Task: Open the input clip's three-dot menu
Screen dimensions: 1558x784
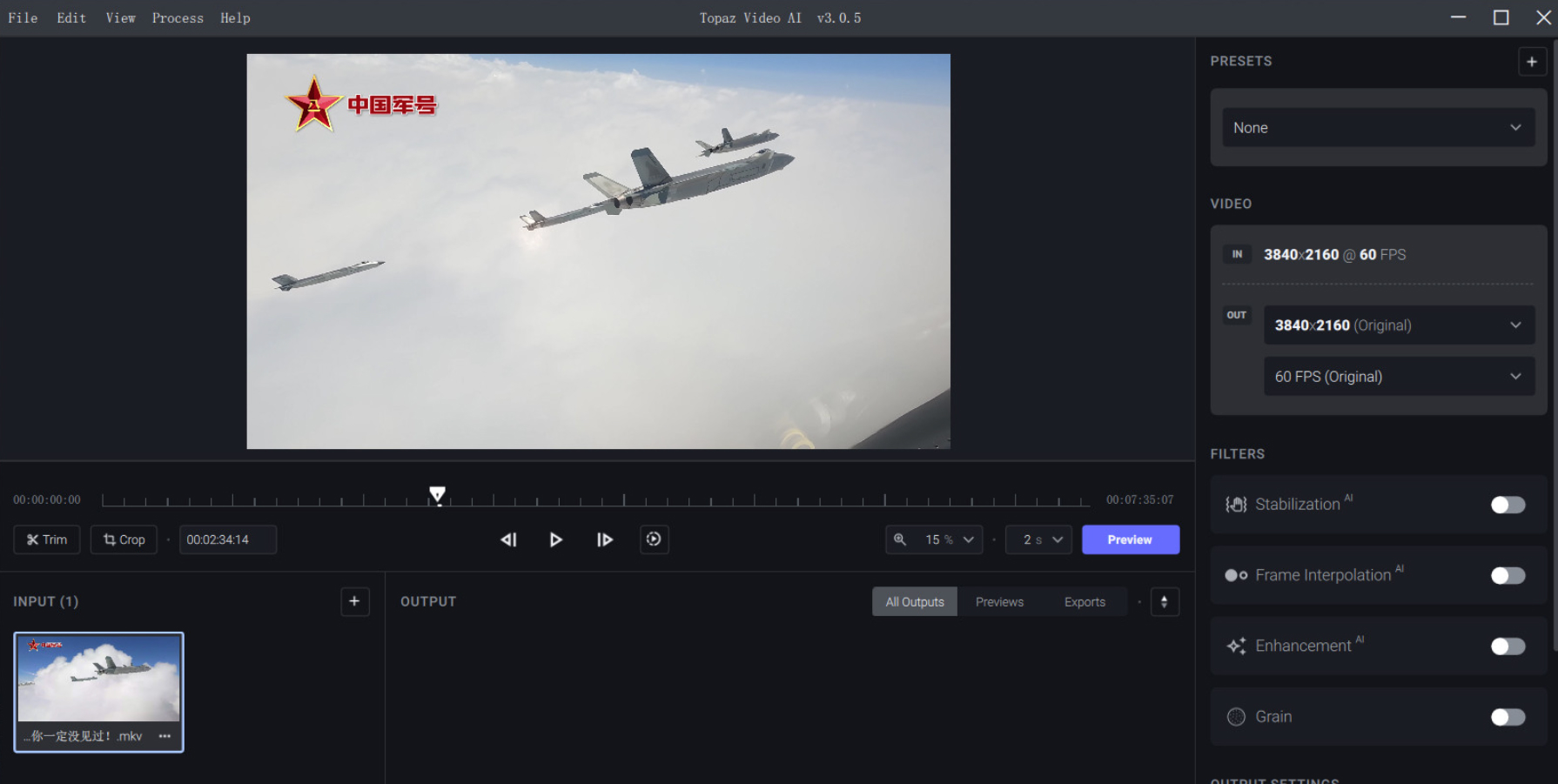Action: coord(165,736)
